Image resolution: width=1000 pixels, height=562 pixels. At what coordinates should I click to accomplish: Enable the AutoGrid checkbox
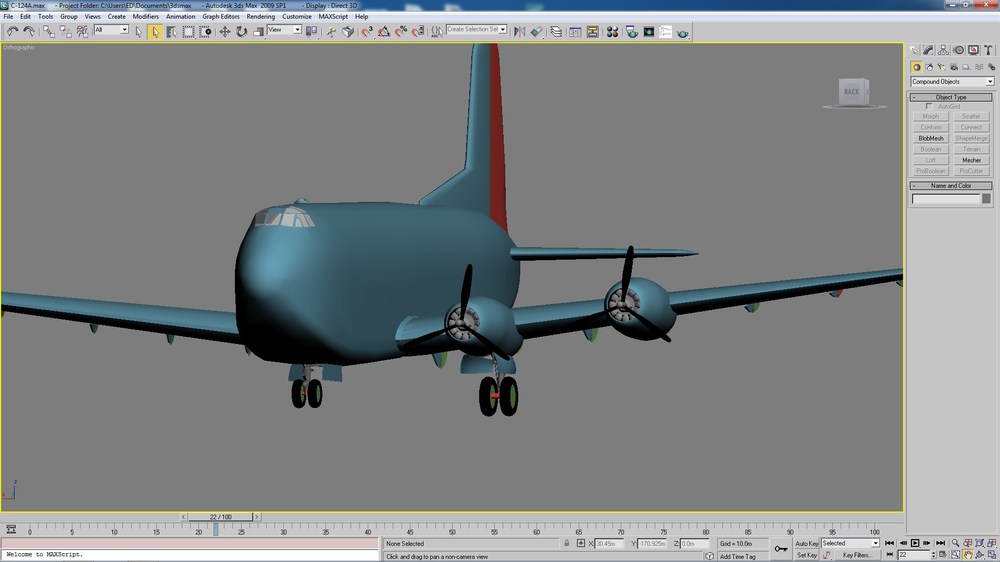(929, 107)
